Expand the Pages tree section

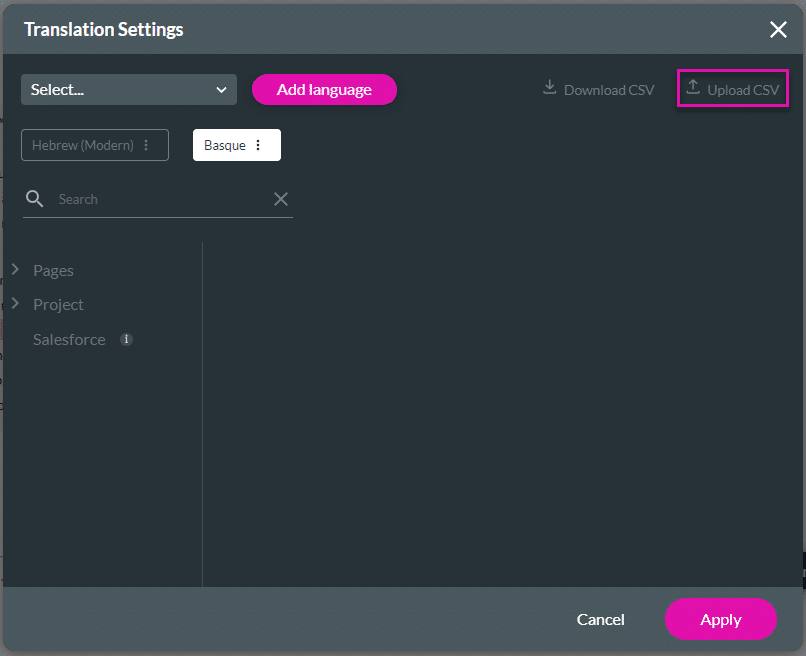click(15, 269)
